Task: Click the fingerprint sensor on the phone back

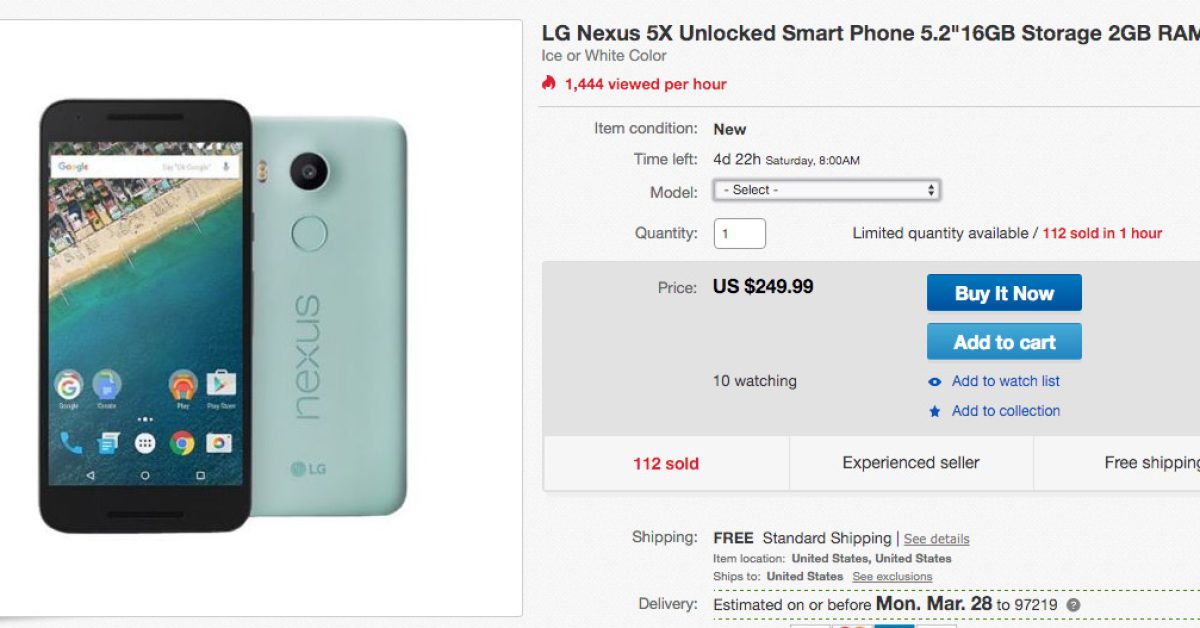Action: [310, 235]
